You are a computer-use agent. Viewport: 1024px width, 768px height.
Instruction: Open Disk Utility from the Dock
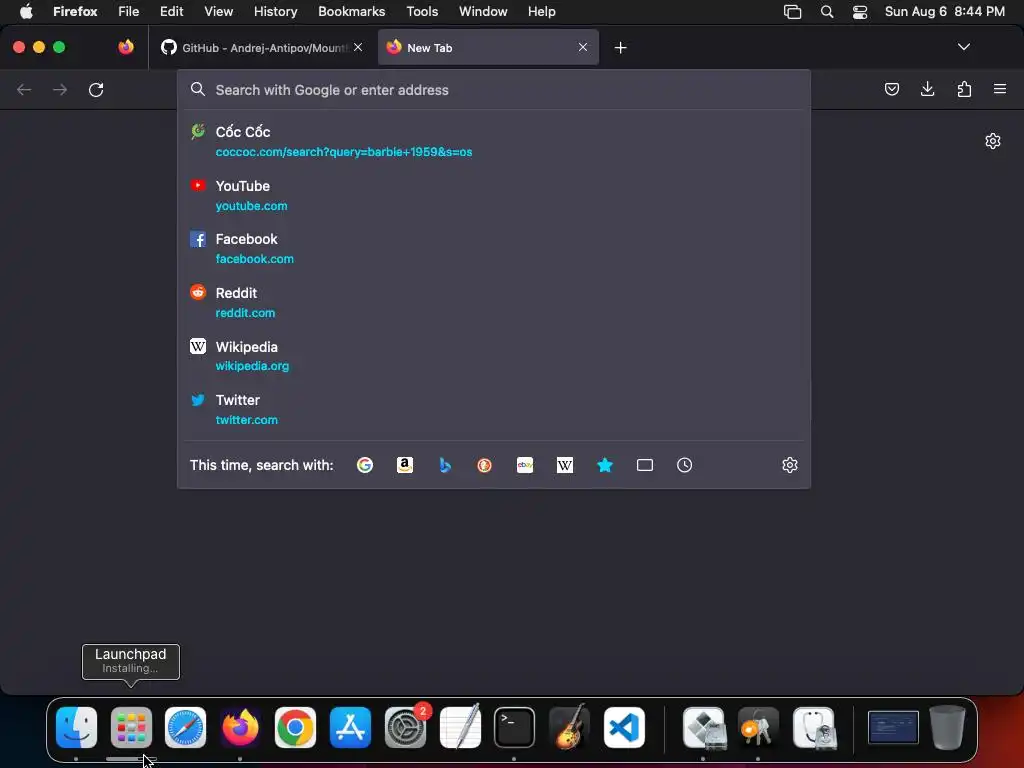point(814,727)
